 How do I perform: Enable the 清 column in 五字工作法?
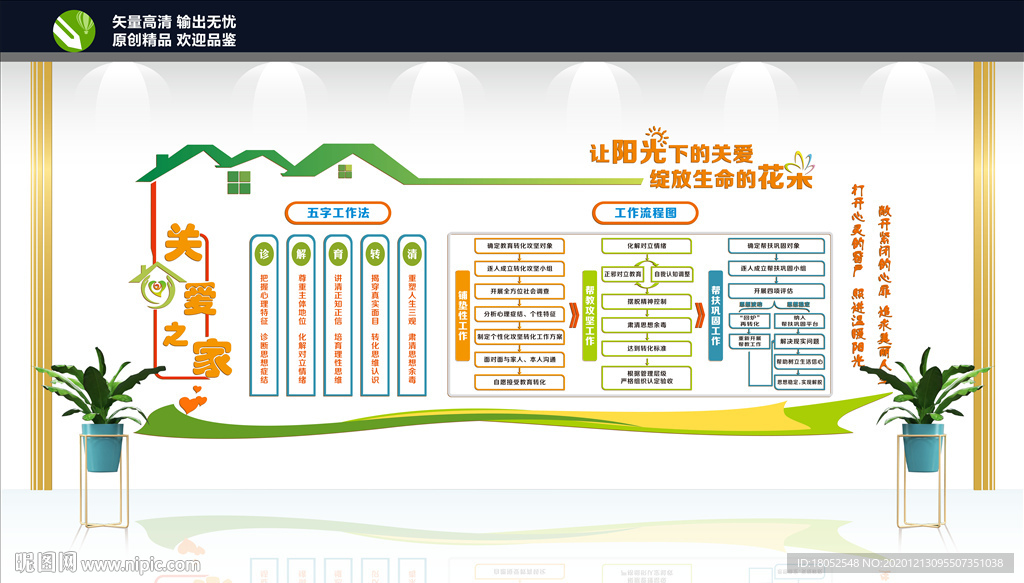(412, 252)
